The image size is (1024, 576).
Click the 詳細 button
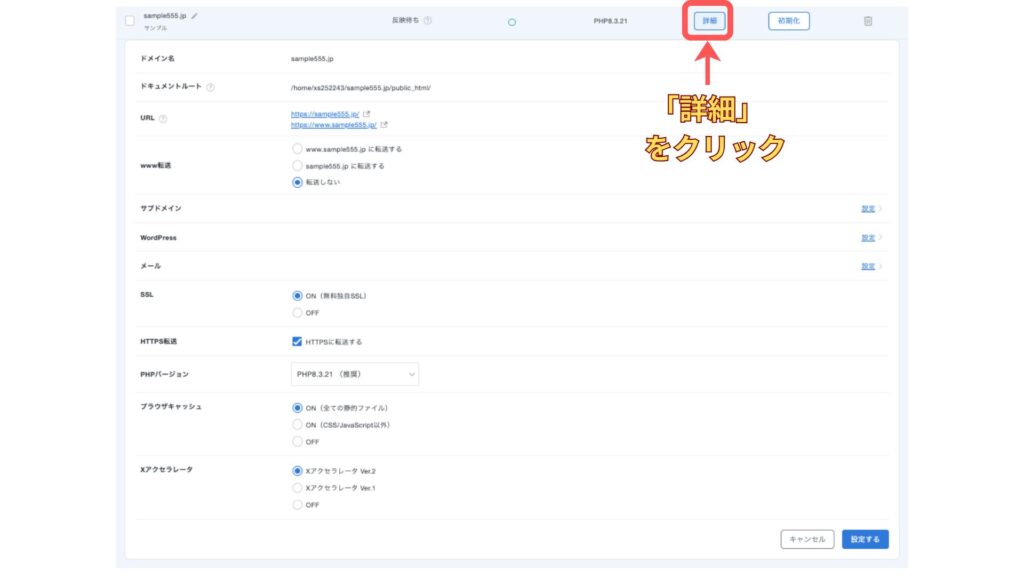click(709, 21)
